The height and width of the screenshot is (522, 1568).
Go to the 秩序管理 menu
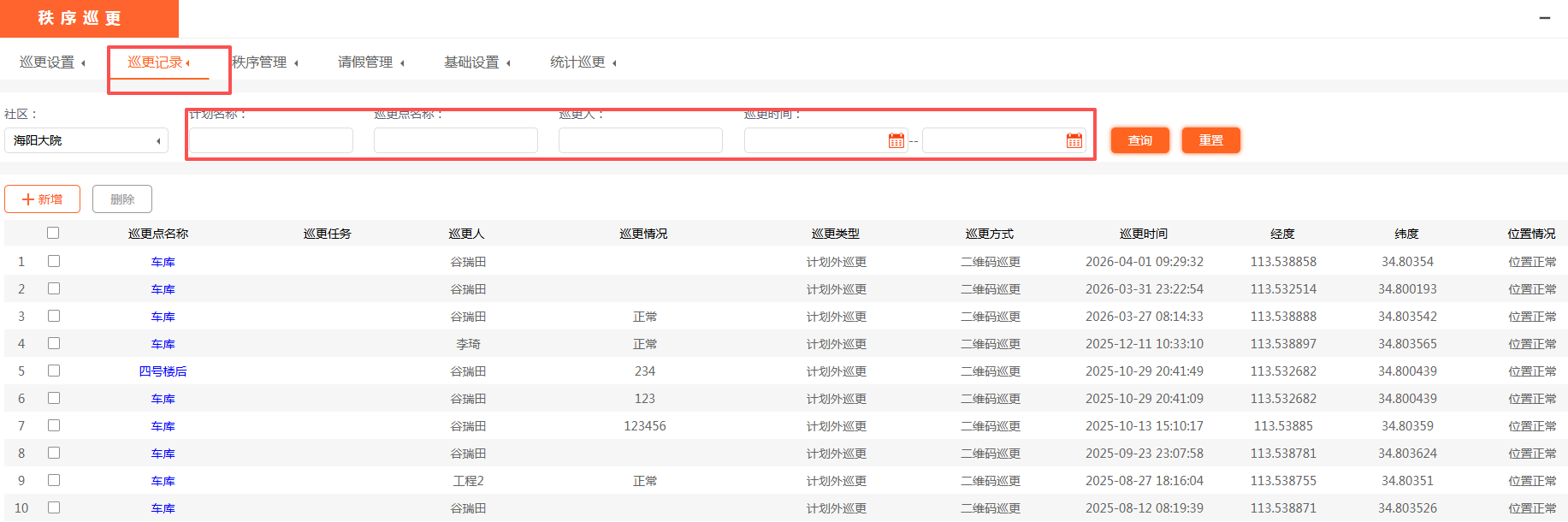264,62
